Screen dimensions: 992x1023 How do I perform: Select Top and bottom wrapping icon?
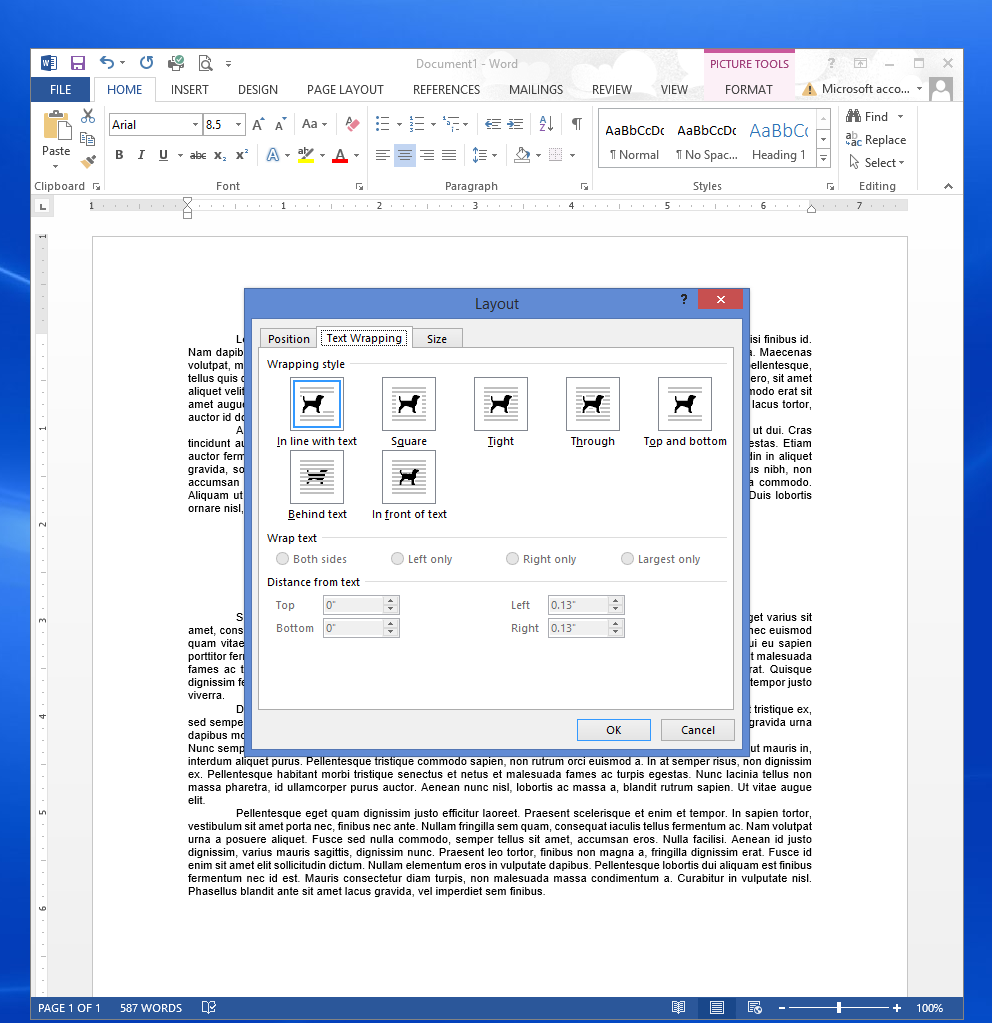685,404
